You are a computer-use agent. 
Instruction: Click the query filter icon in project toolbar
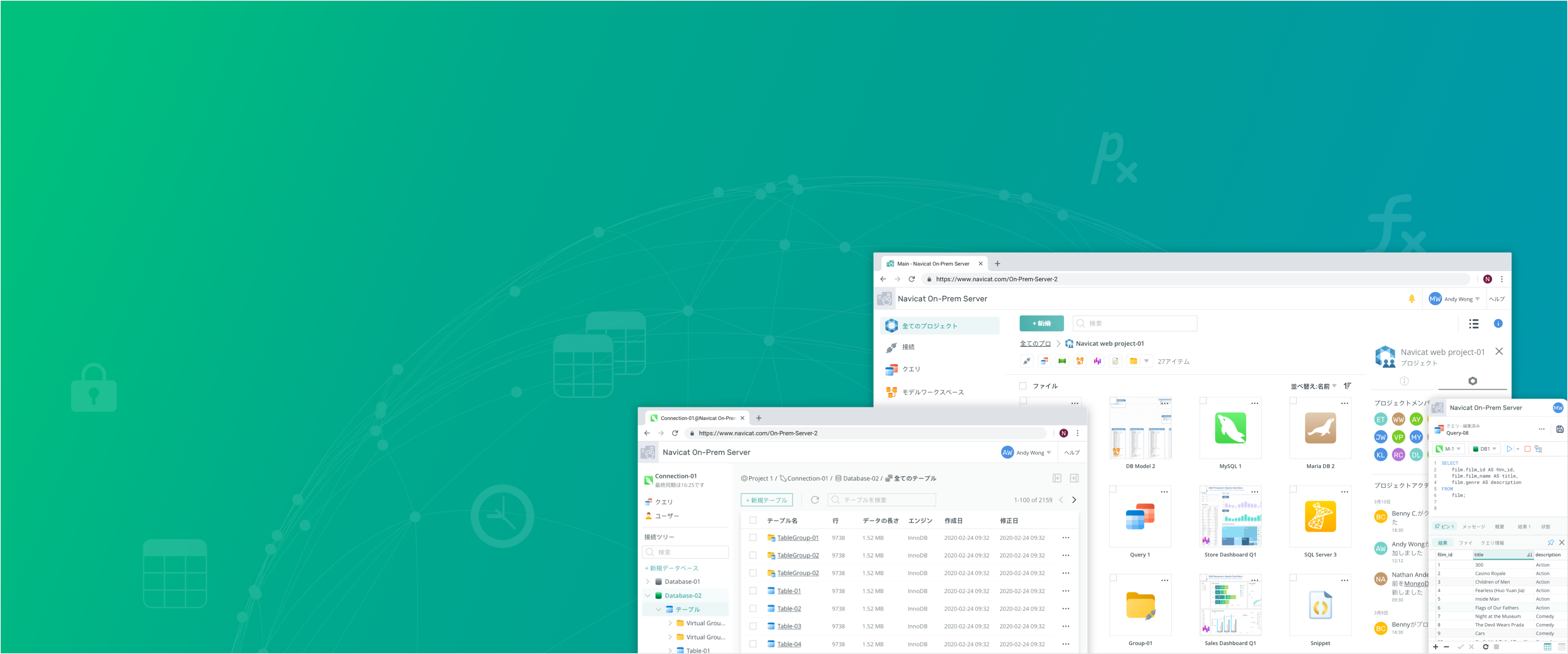pos(1045,361)
